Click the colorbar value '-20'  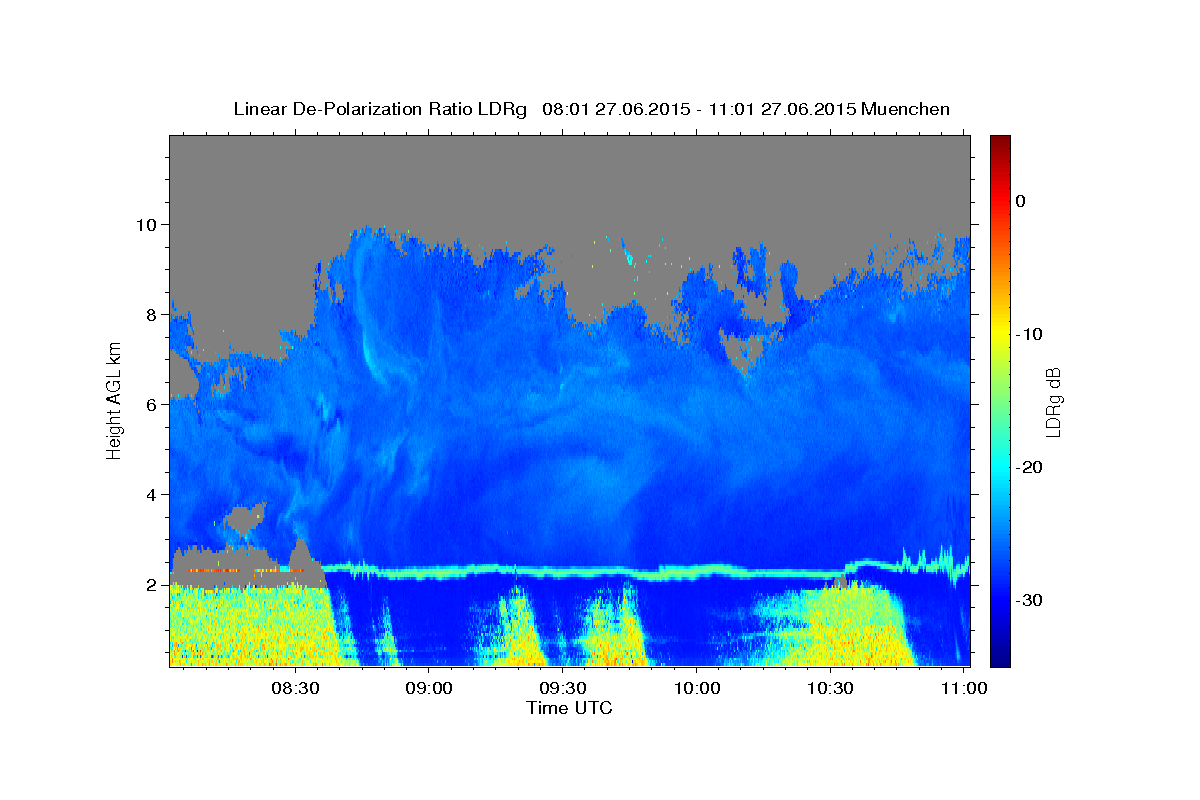click(x=1030, y=467)
